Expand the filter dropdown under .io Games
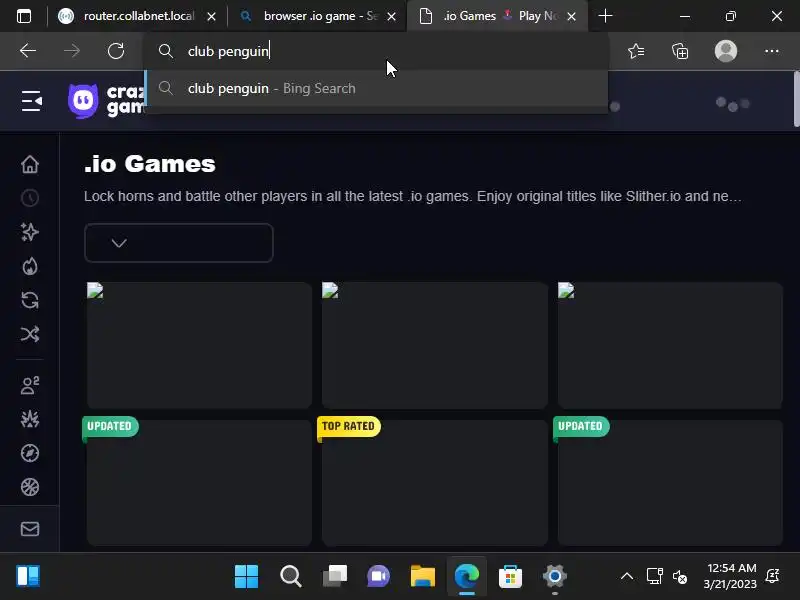 pyautogui.click(x=179, y=243)
